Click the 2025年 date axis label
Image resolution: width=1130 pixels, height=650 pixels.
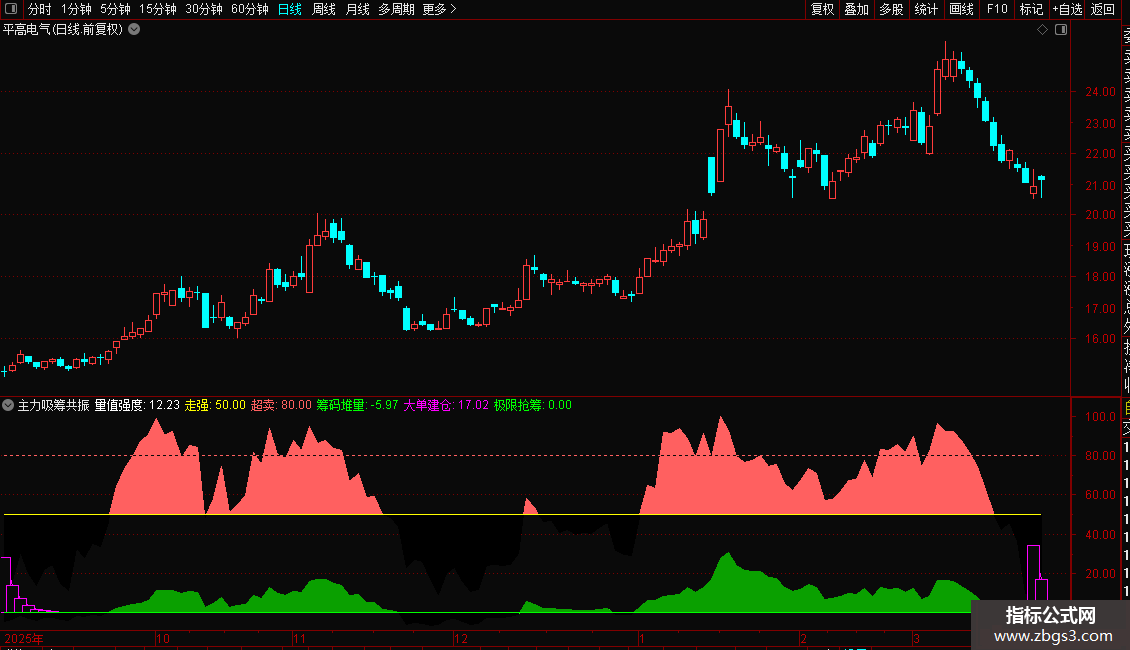[x=24, y=638]
